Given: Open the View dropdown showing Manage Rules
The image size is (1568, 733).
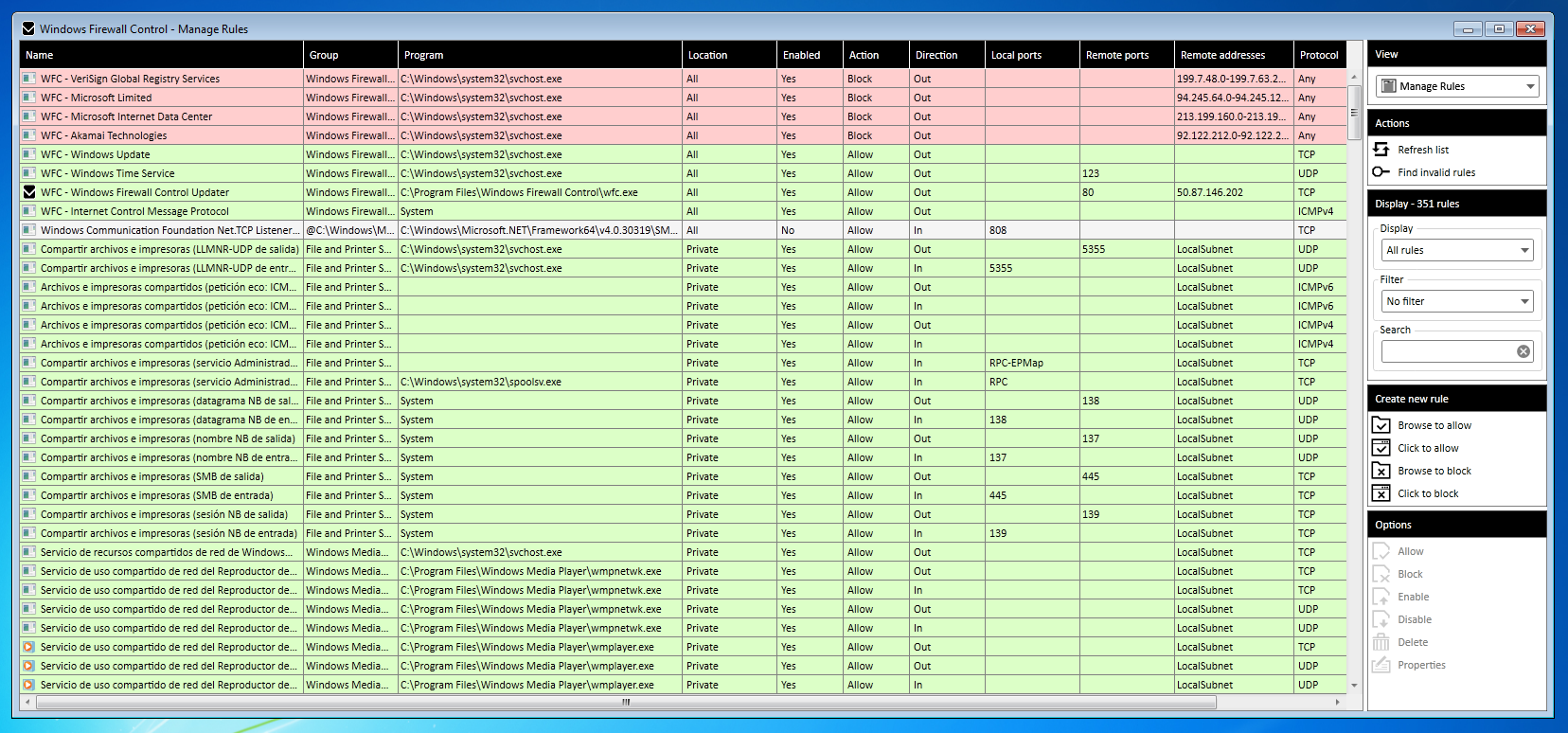Looking at the screenshot, I should 1457,86.
